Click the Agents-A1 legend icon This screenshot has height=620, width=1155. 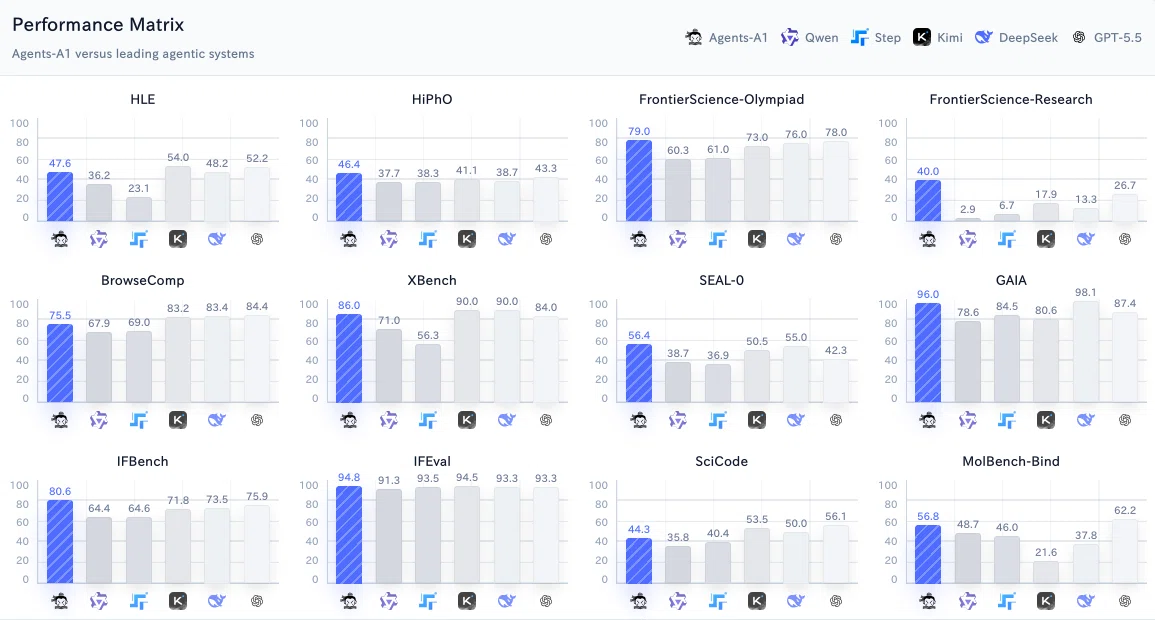click(x=693, y=38)
